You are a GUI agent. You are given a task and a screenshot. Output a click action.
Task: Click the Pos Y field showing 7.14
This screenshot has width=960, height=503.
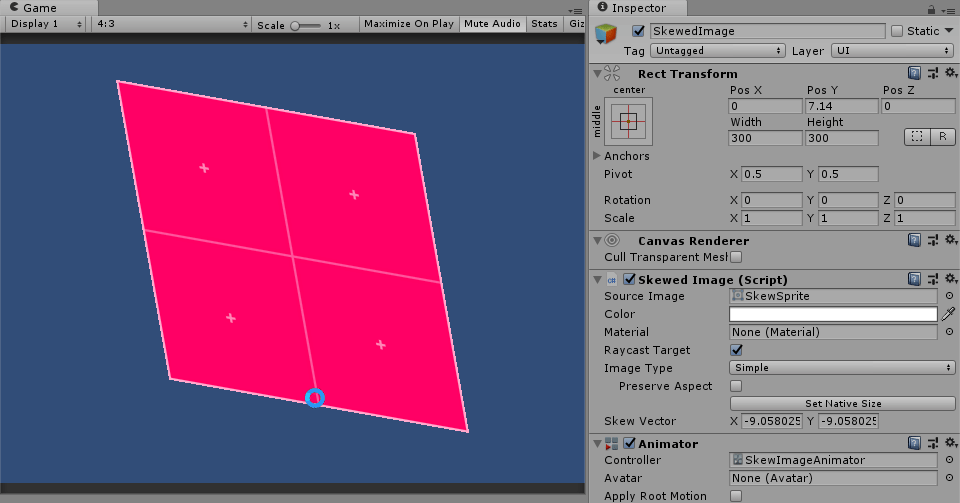(842, 106)
